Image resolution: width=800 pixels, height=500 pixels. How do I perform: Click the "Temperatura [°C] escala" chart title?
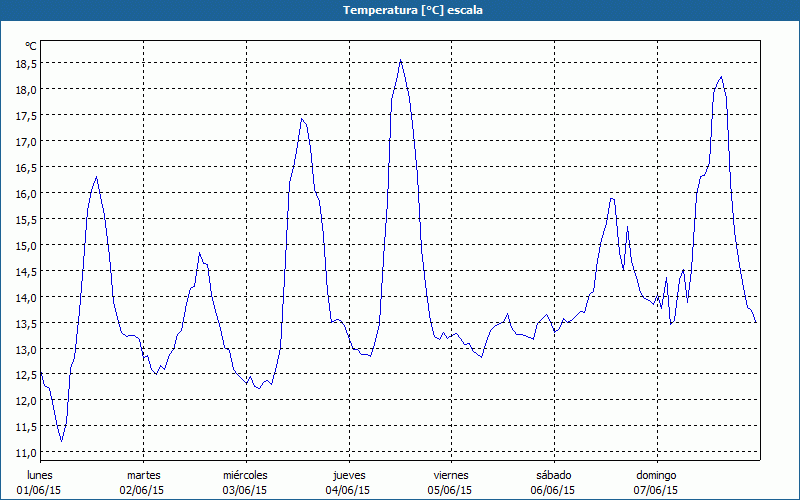(x=400, y=10)
